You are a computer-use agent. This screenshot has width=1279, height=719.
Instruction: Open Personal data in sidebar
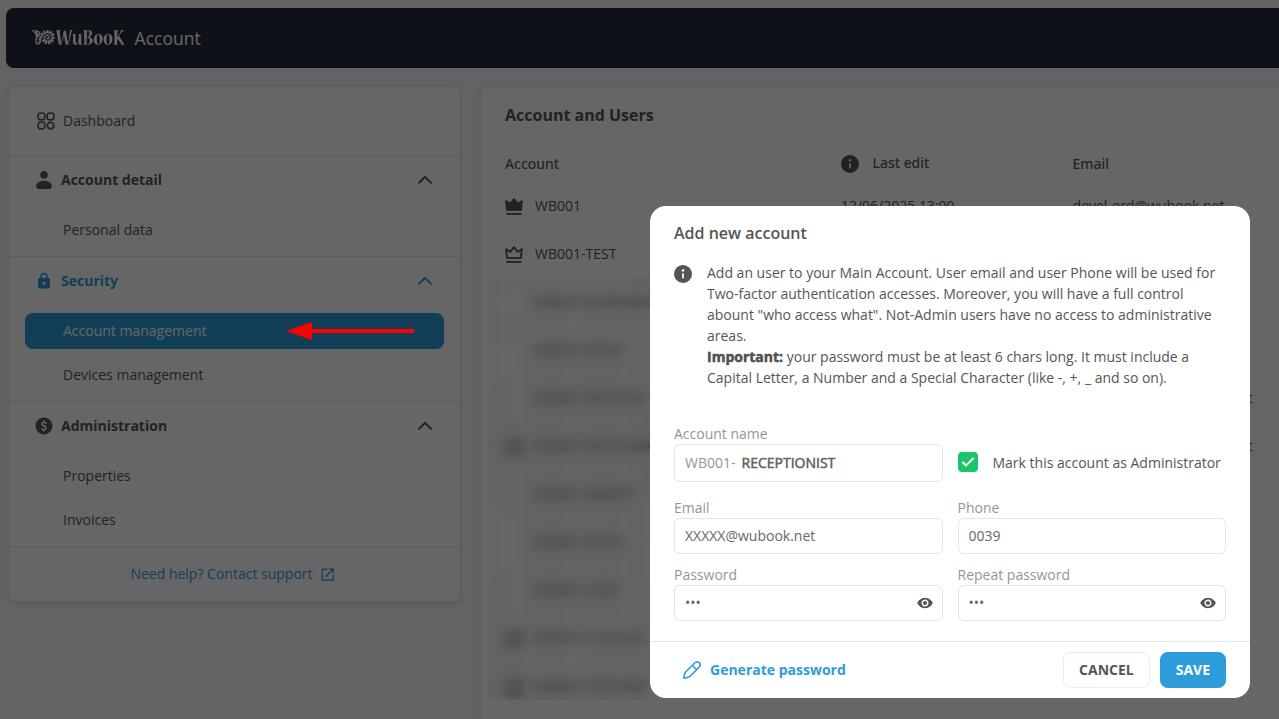point(108,230)
